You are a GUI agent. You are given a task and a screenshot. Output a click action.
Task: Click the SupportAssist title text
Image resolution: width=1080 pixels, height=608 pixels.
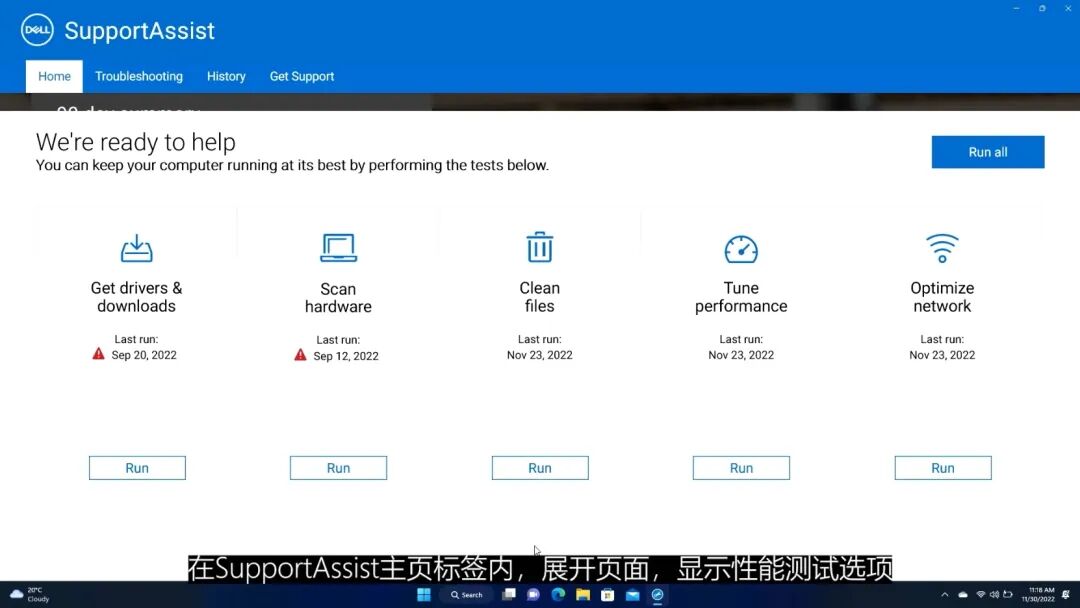140,30
